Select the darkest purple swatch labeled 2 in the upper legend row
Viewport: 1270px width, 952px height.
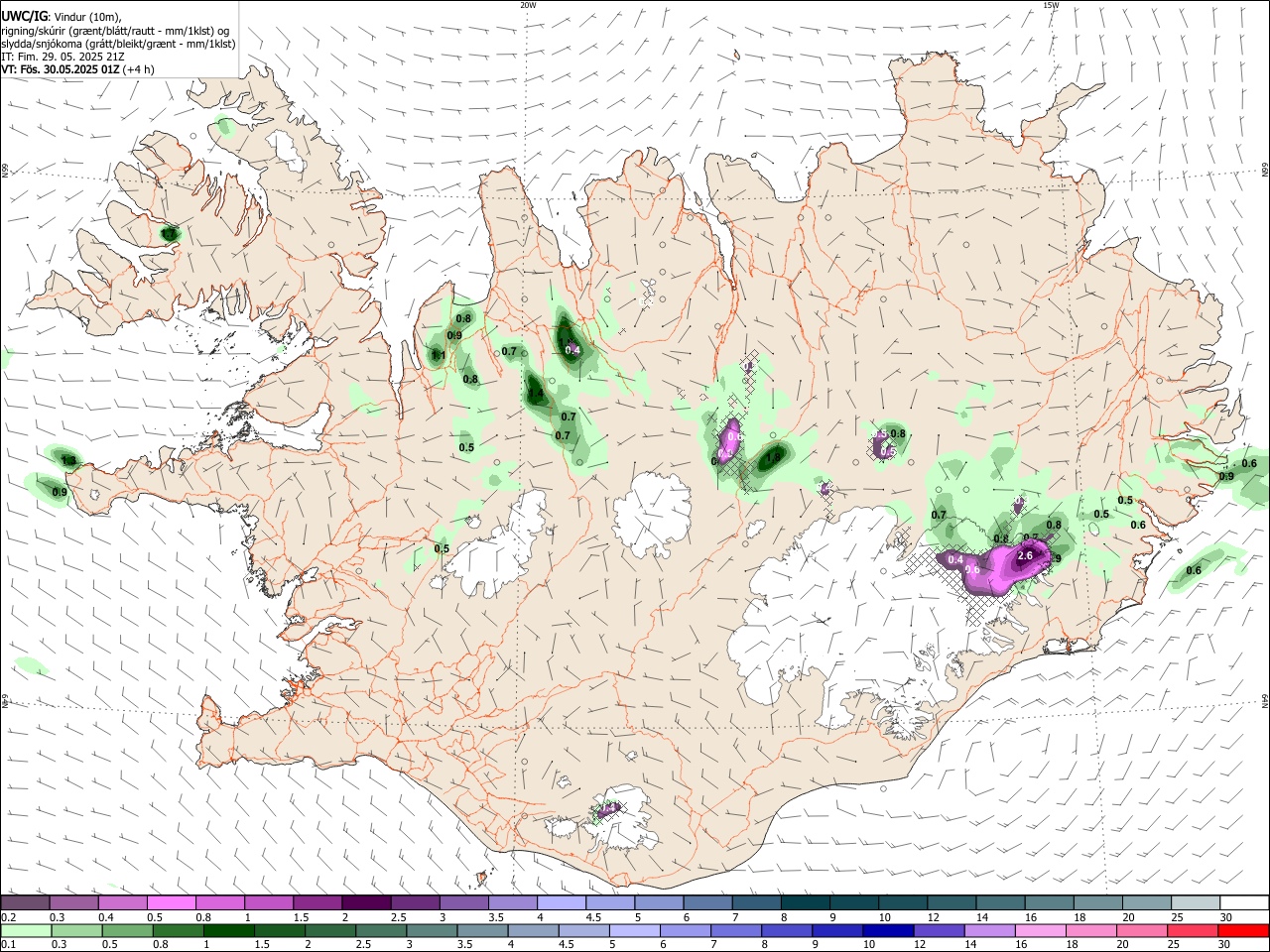pos(365,903)
